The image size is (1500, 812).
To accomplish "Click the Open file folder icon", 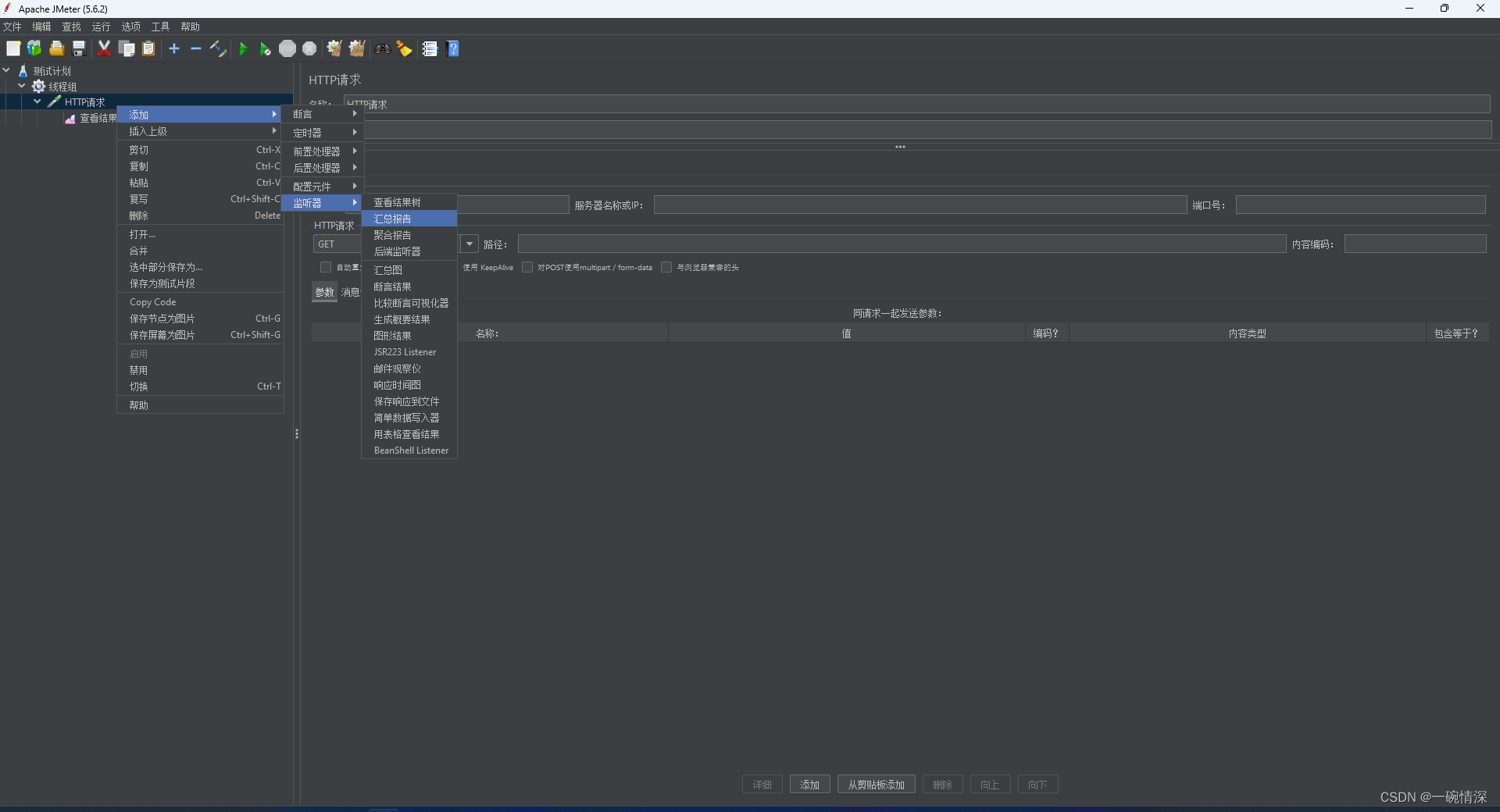I will coord(56,48).
